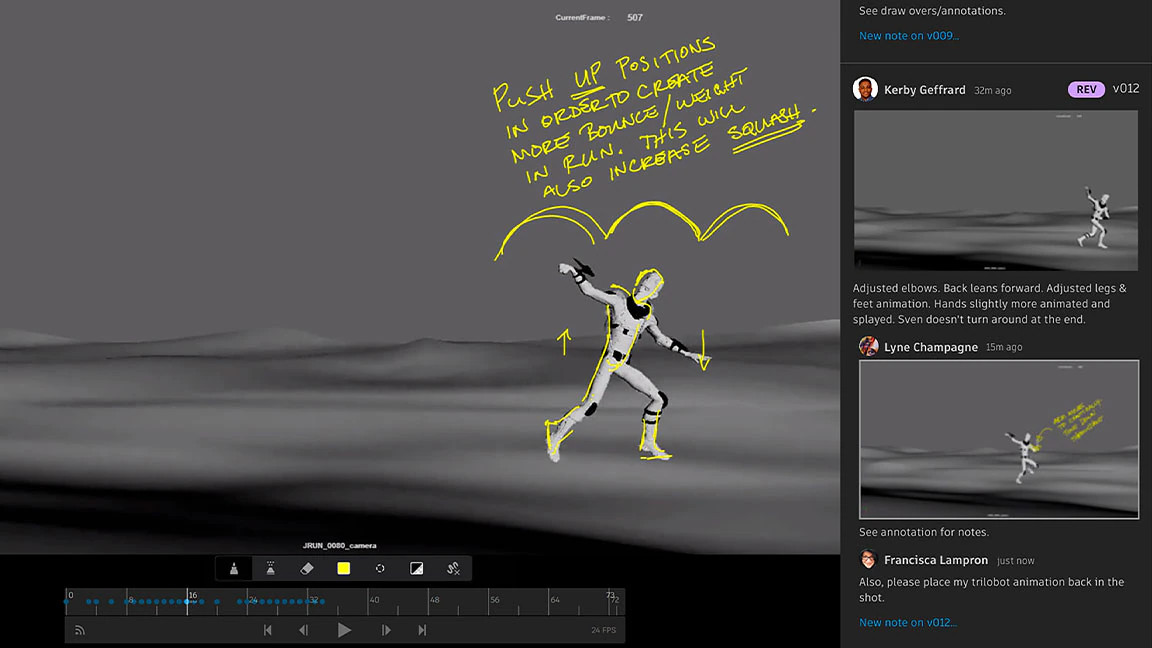
Task: Click Kerby Geffrard's avatar
Action: coord(865,90)
